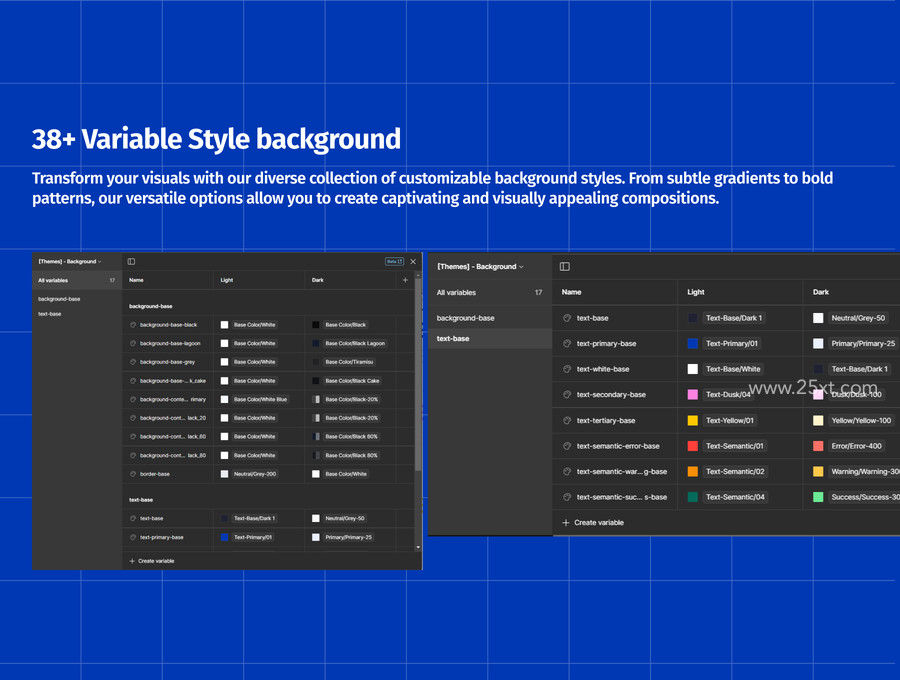Click the Name column header in the right panel
Viewport: 900px width, 680px height.
(571, 292)
